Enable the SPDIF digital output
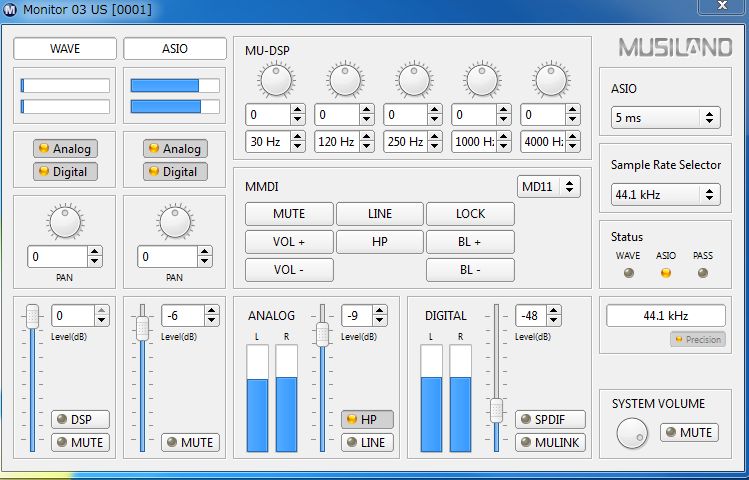This screenshot has height=480, width=749. click(x=550, y=419)
